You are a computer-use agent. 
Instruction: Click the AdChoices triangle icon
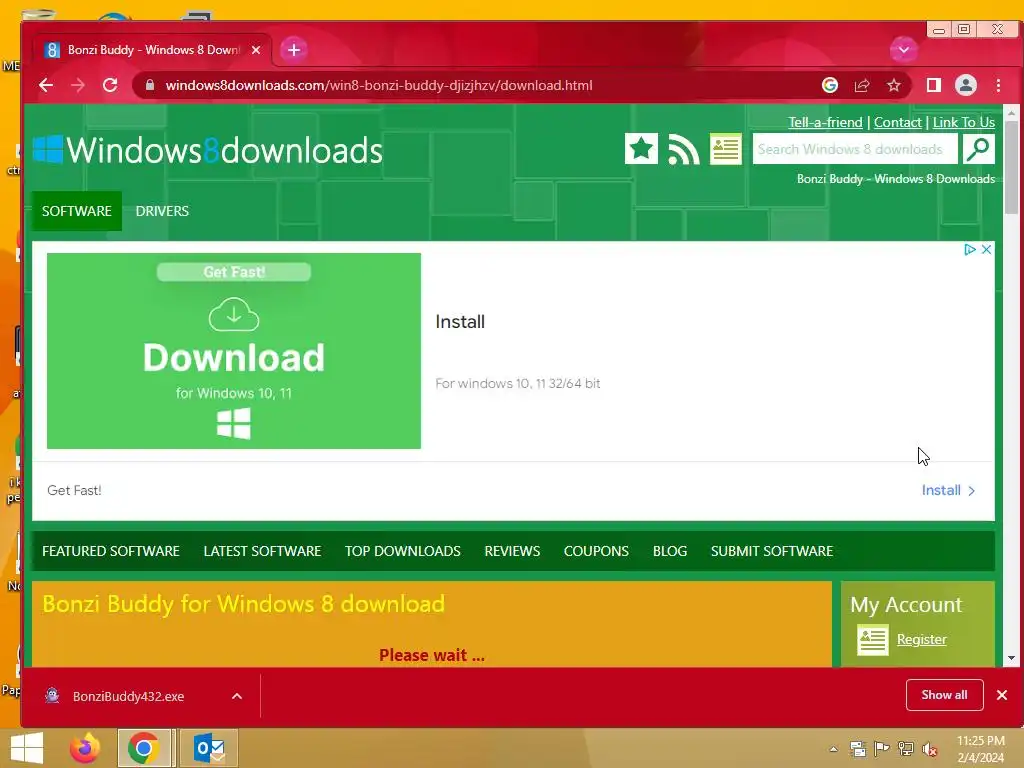tap(969, 249)
